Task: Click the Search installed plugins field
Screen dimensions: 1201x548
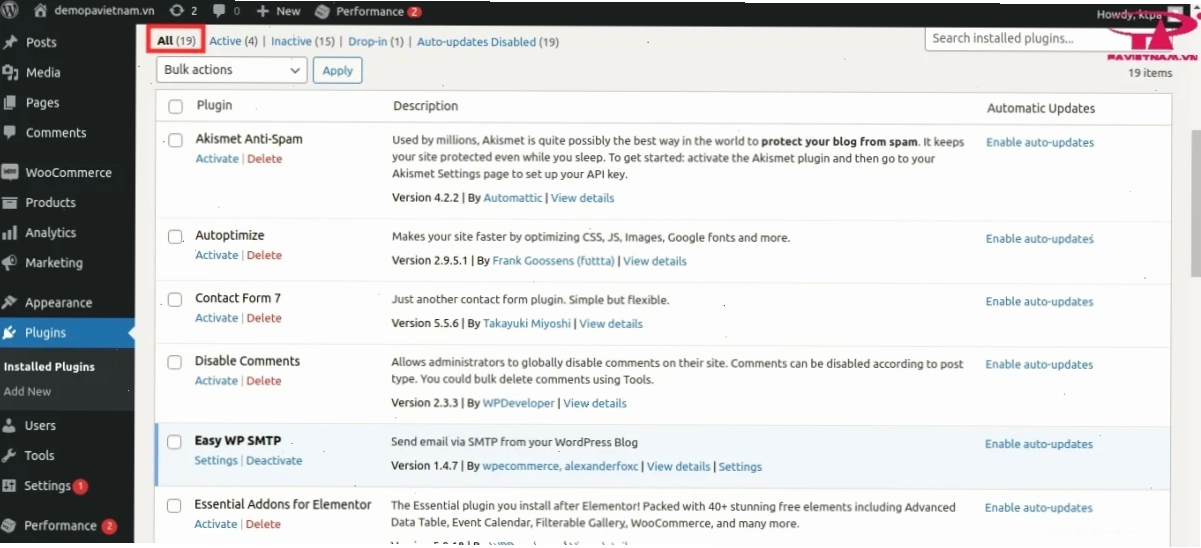Action: click(1025, 39)
